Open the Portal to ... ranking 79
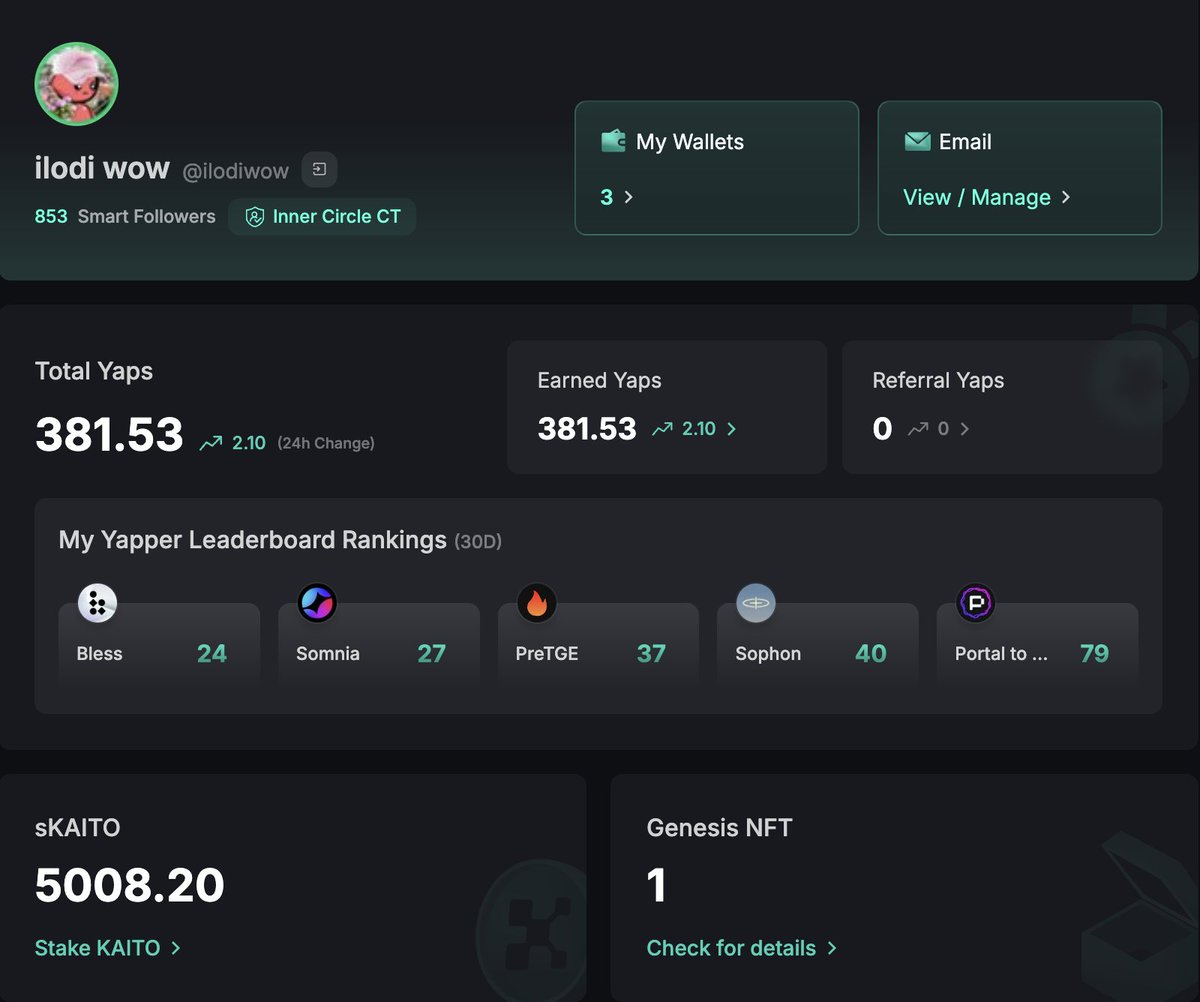Screen dimensions: 1200x1002 point(1094,653)
